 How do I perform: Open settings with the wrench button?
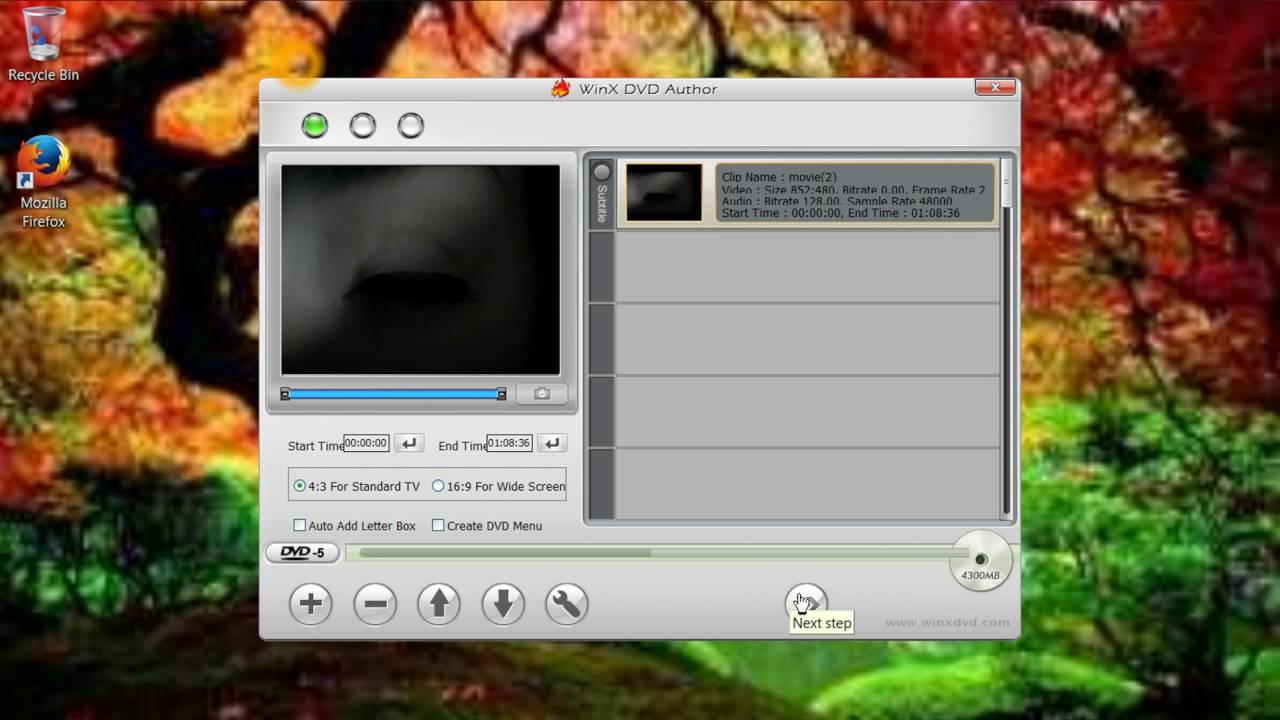567,604
